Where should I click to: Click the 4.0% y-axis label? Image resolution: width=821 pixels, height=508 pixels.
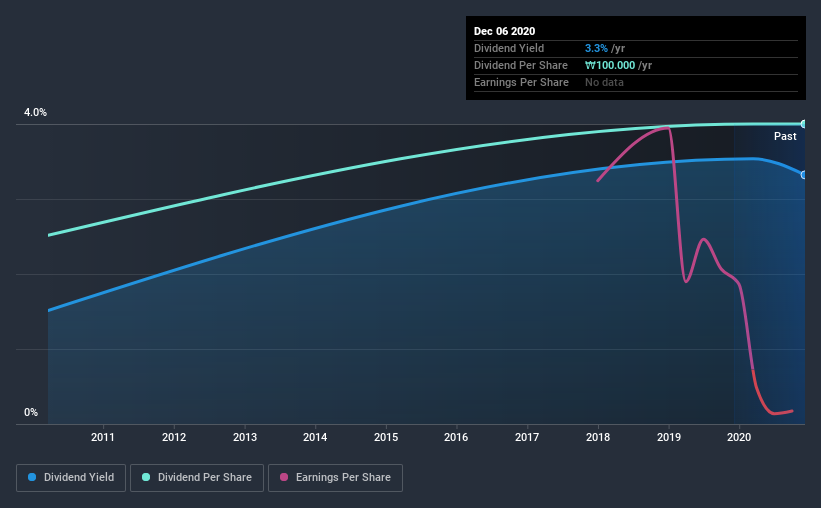click(x=35, y=113)
